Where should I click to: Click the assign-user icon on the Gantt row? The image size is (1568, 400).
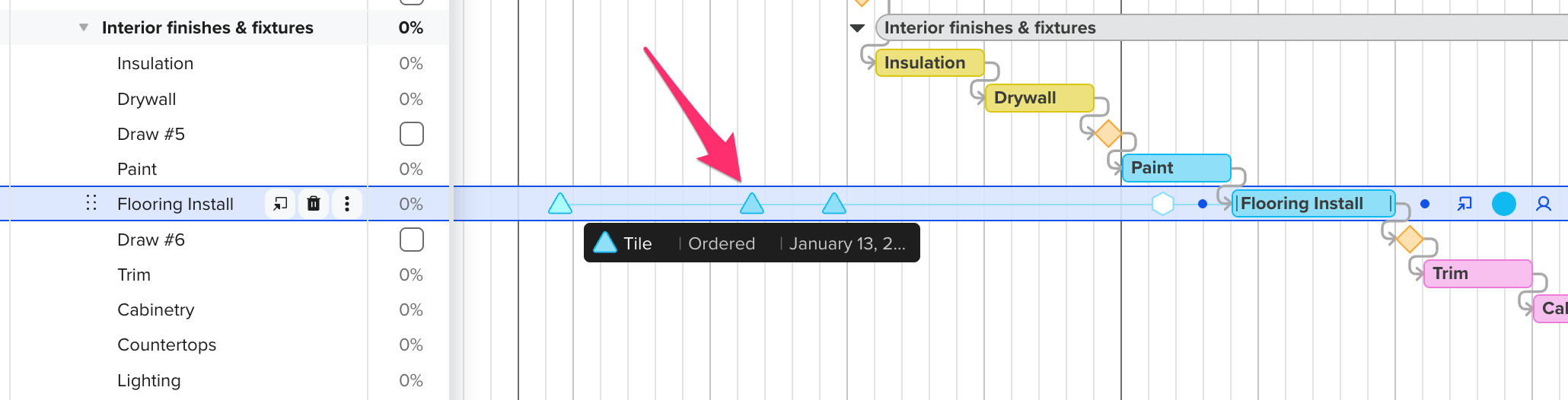(1544, 204)
